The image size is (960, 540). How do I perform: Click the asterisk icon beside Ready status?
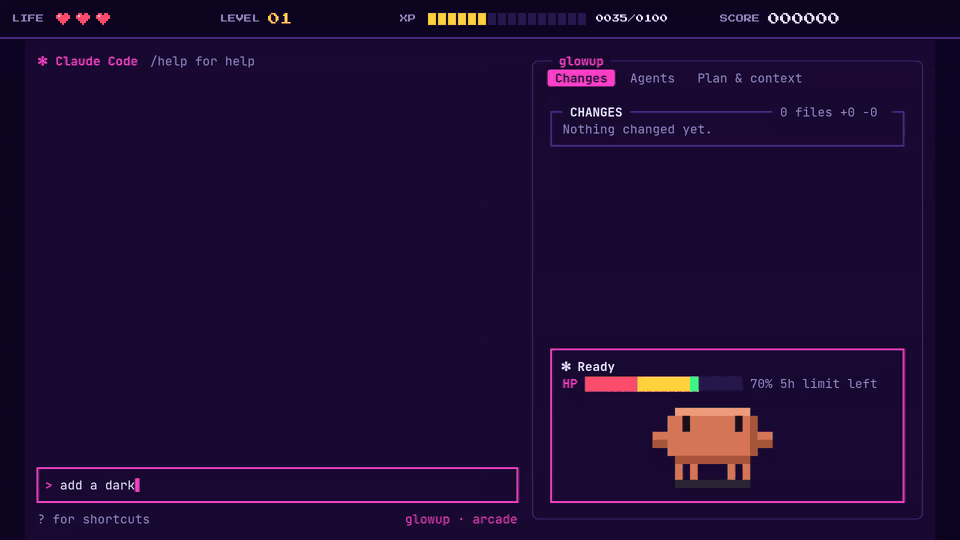pos(566,366)
